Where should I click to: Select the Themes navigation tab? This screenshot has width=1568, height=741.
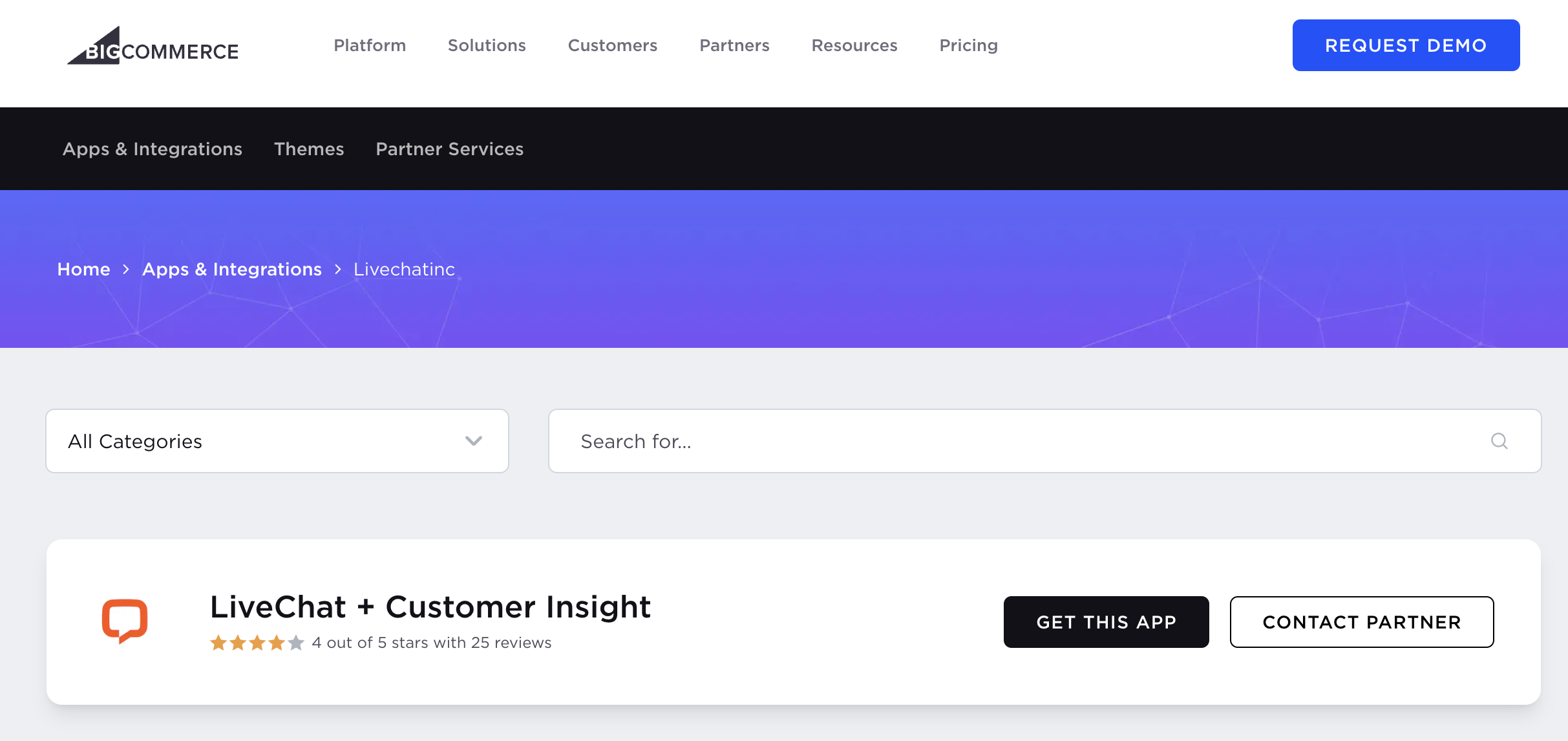[x=309, y=148]
